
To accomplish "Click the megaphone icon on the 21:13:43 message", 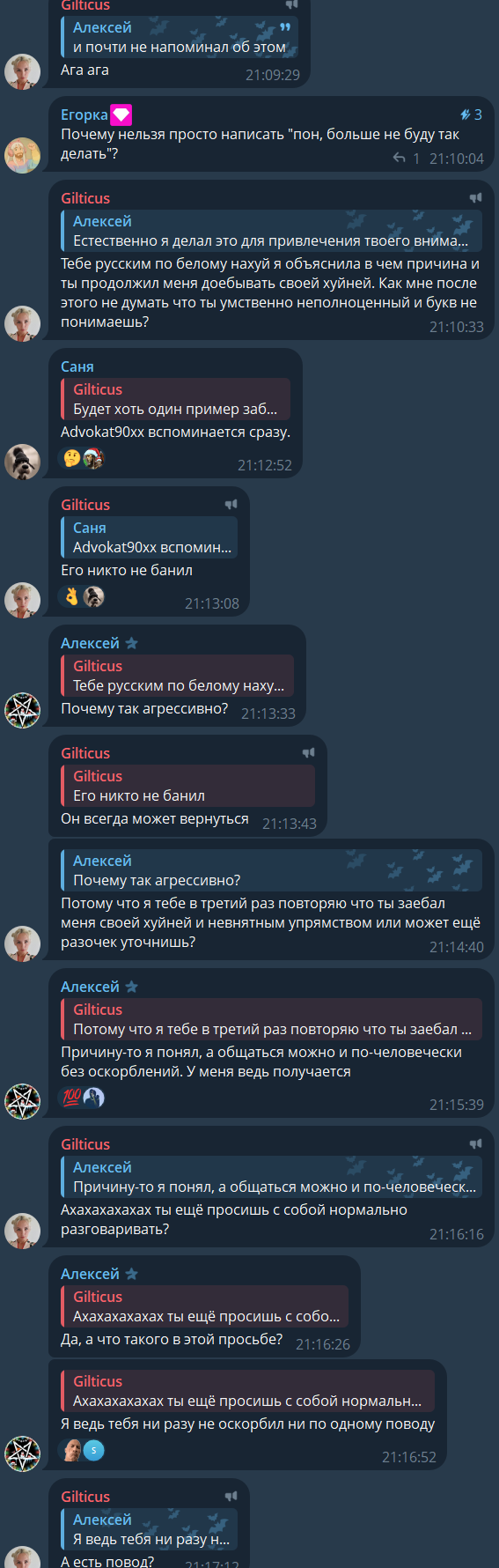I will tap(309, 753).
